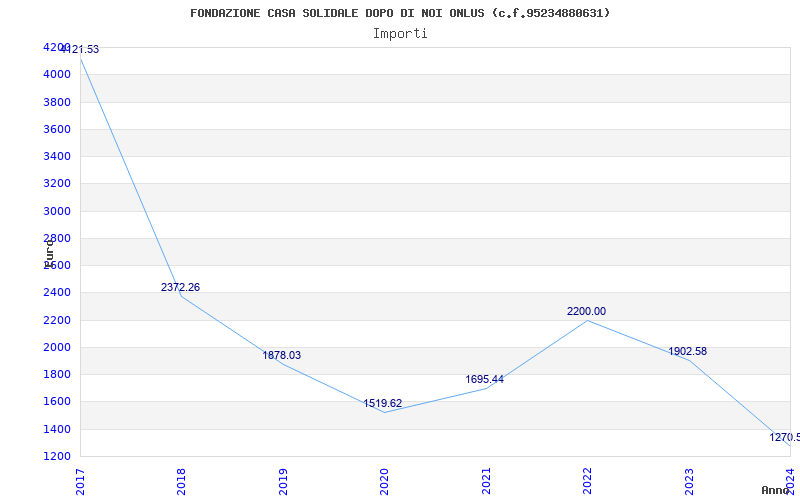Click the 2017 x-axis year label

click(80, 482)
